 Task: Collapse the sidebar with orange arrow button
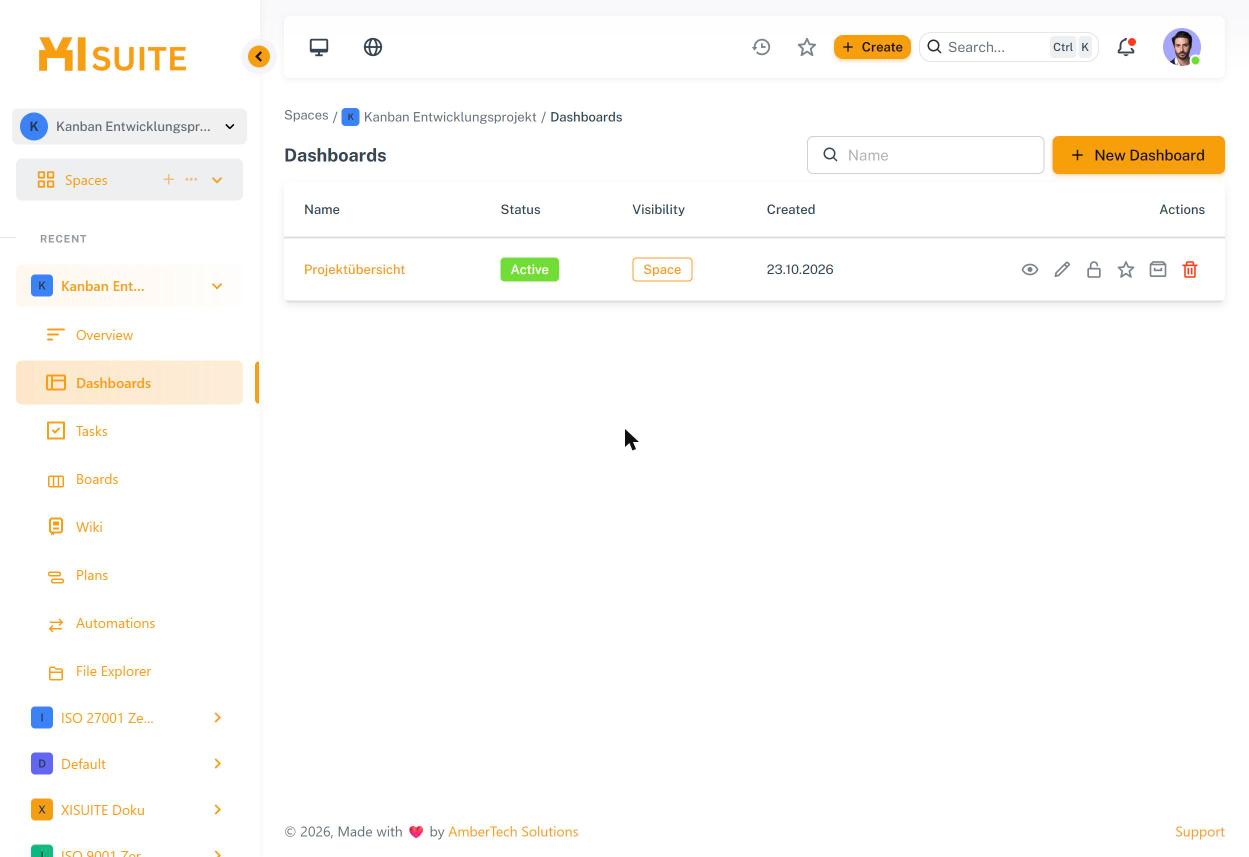pos(259,57)
